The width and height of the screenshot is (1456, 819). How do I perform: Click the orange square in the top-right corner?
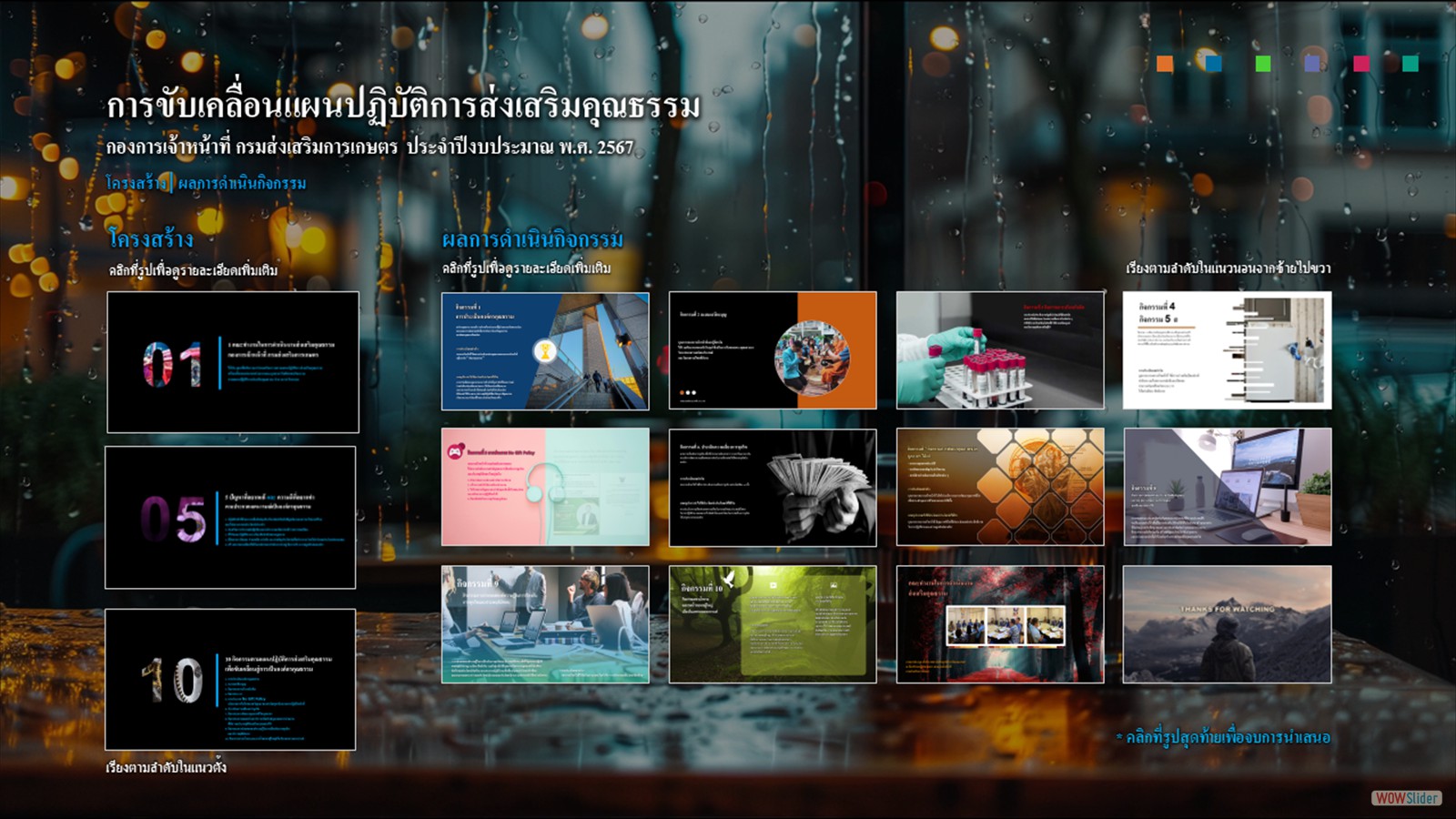coord(1165,63)
